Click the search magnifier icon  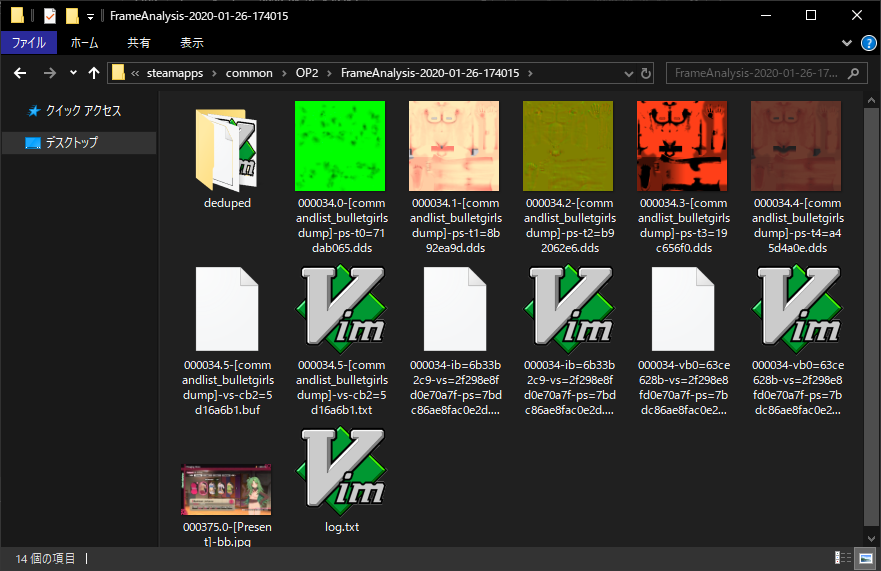coord(853,73)
